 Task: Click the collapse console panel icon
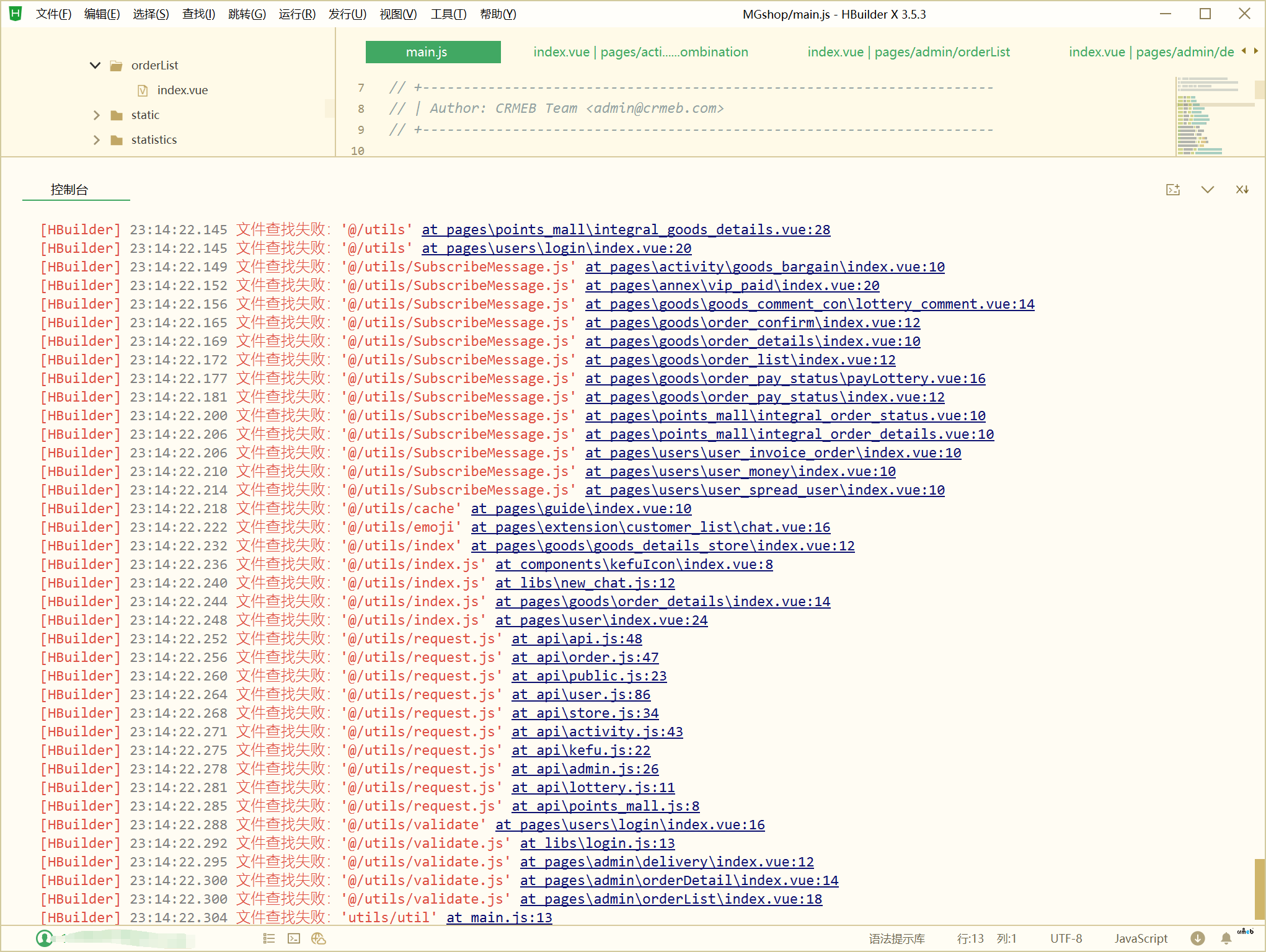coord(1208,189)
